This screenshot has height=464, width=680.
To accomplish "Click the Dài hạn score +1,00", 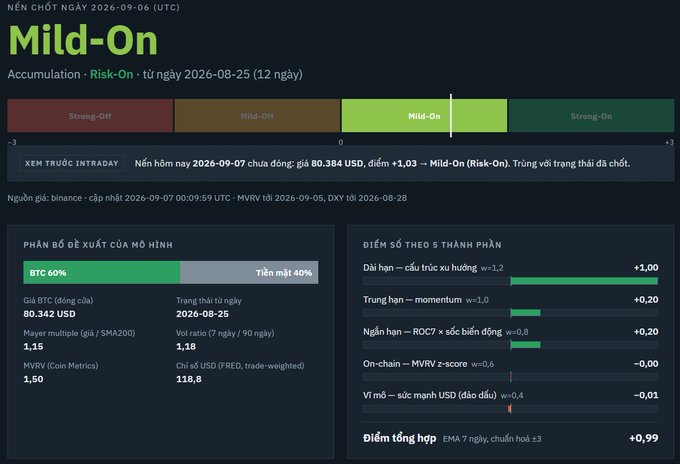I will pos(646,268).
